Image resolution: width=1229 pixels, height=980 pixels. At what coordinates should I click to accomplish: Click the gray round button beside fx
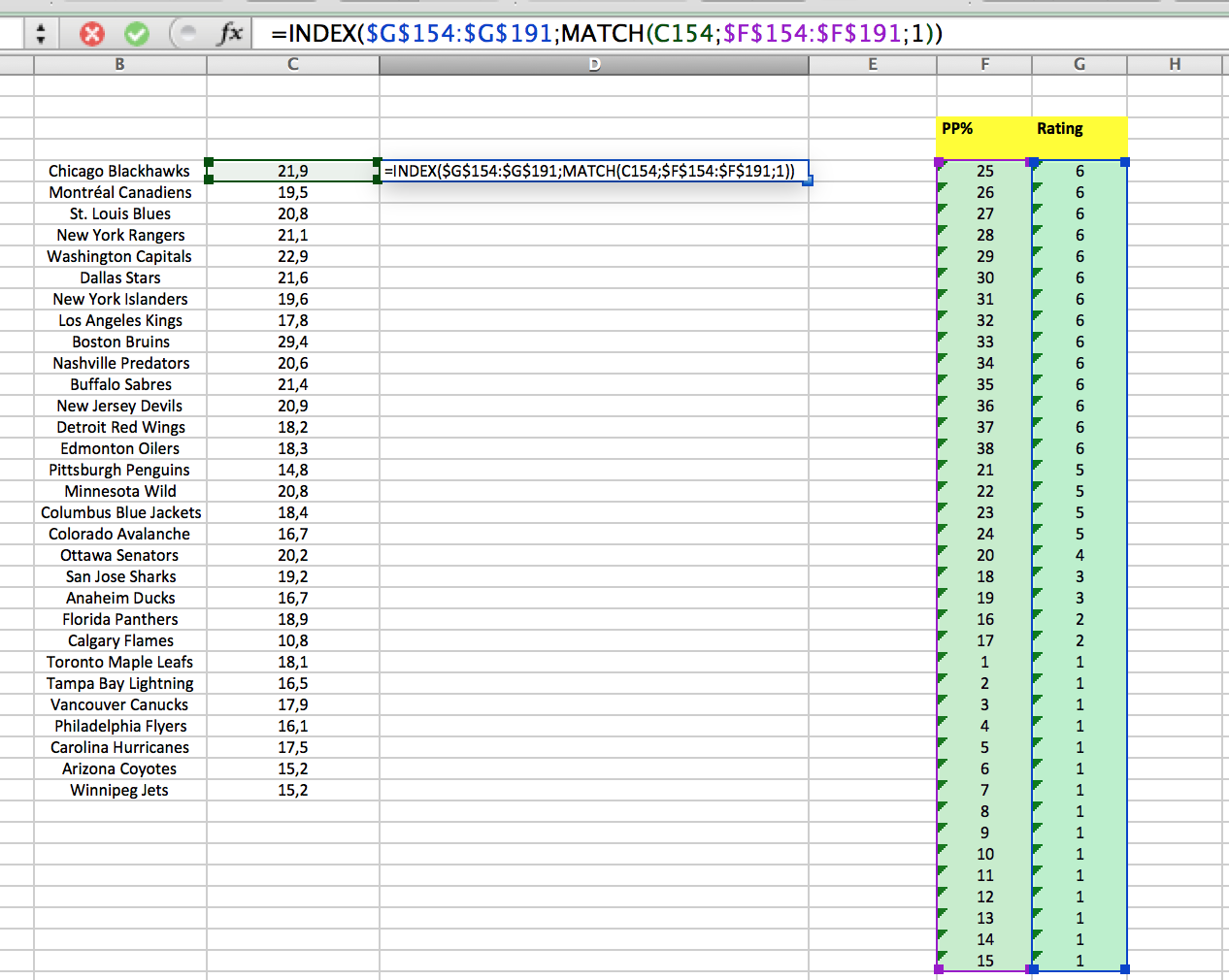click(184, 34)
